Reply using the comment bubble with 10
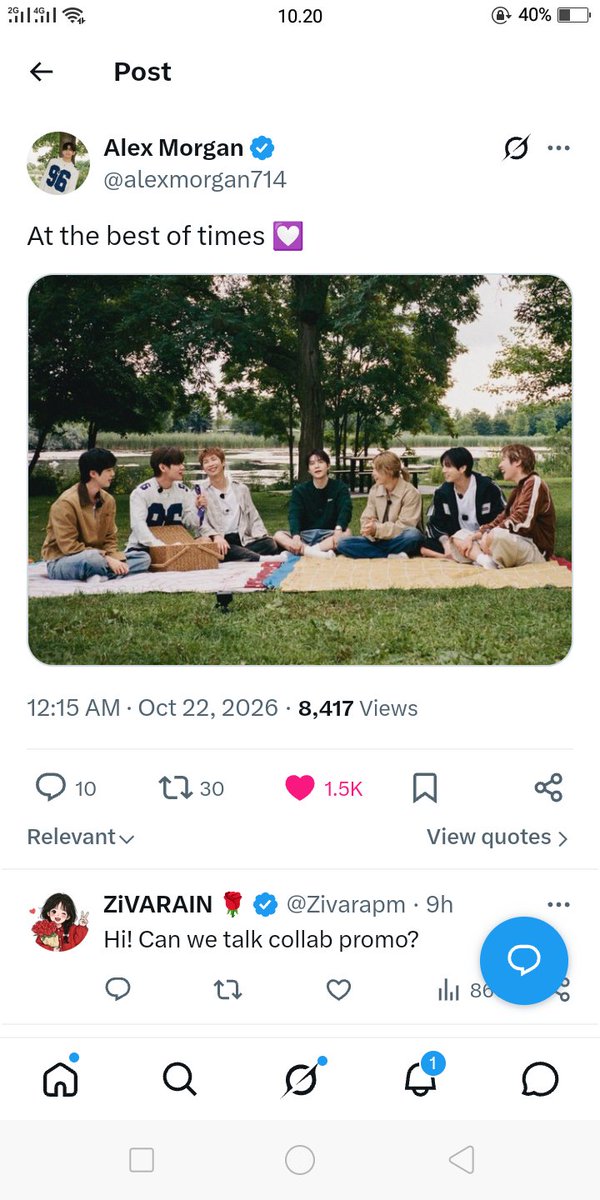This screenshot has height=1200, width=600. [x=66, y=788]
